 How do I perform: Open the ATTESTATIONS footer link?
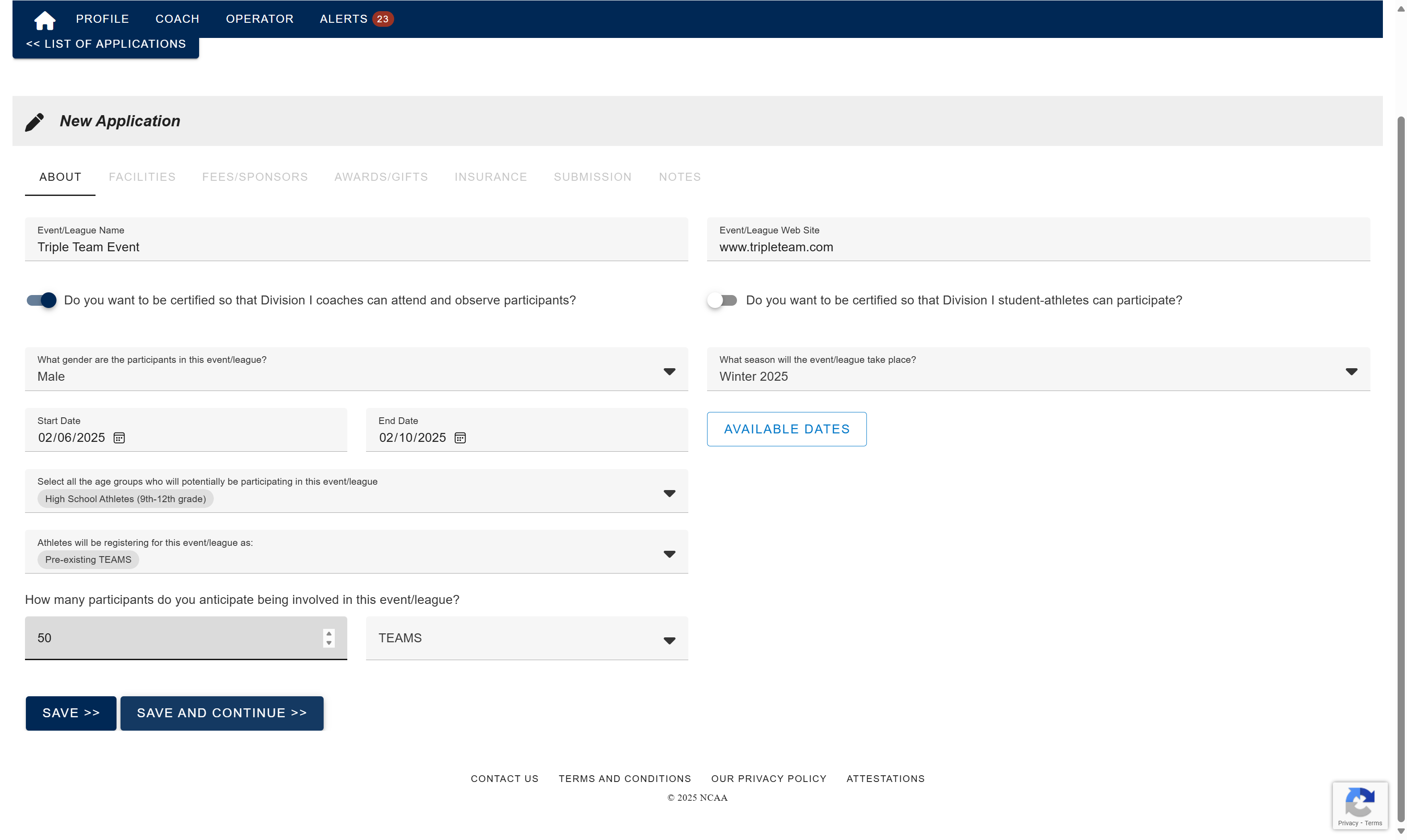pyautogui.click(x=885, y=779)
